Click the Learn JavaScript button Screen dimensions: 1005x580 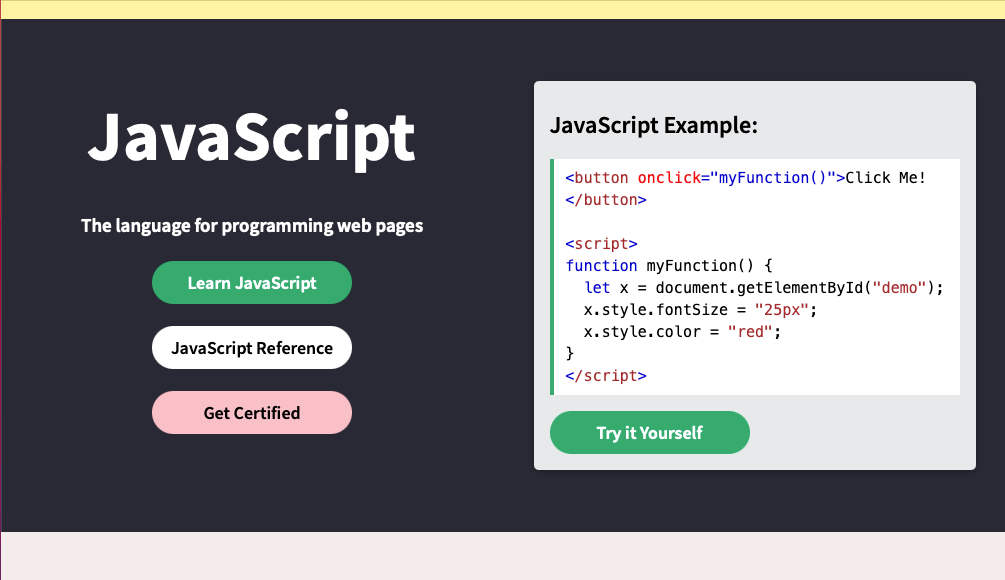[x=252, y=283]
